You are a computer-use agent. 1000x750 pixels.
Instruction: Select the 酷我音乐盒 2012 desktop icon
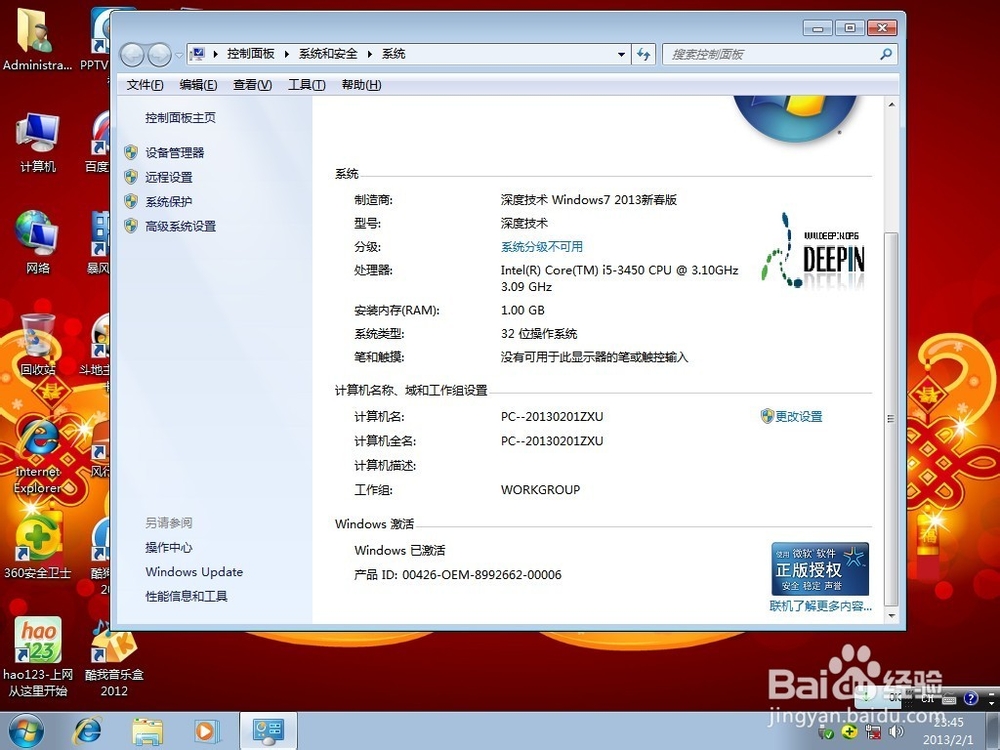114,657
